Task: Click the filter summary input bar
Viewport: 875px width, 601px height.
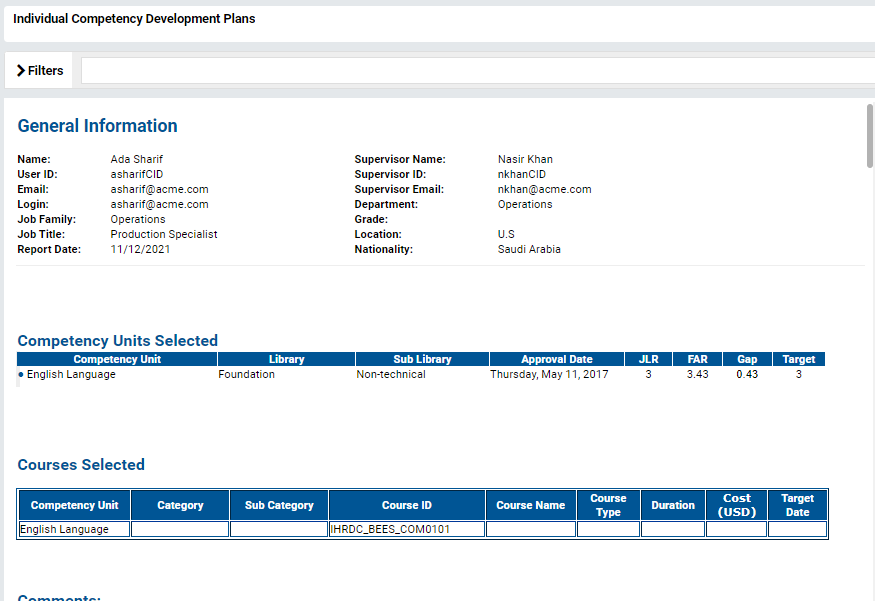Action: coord(478,70)
